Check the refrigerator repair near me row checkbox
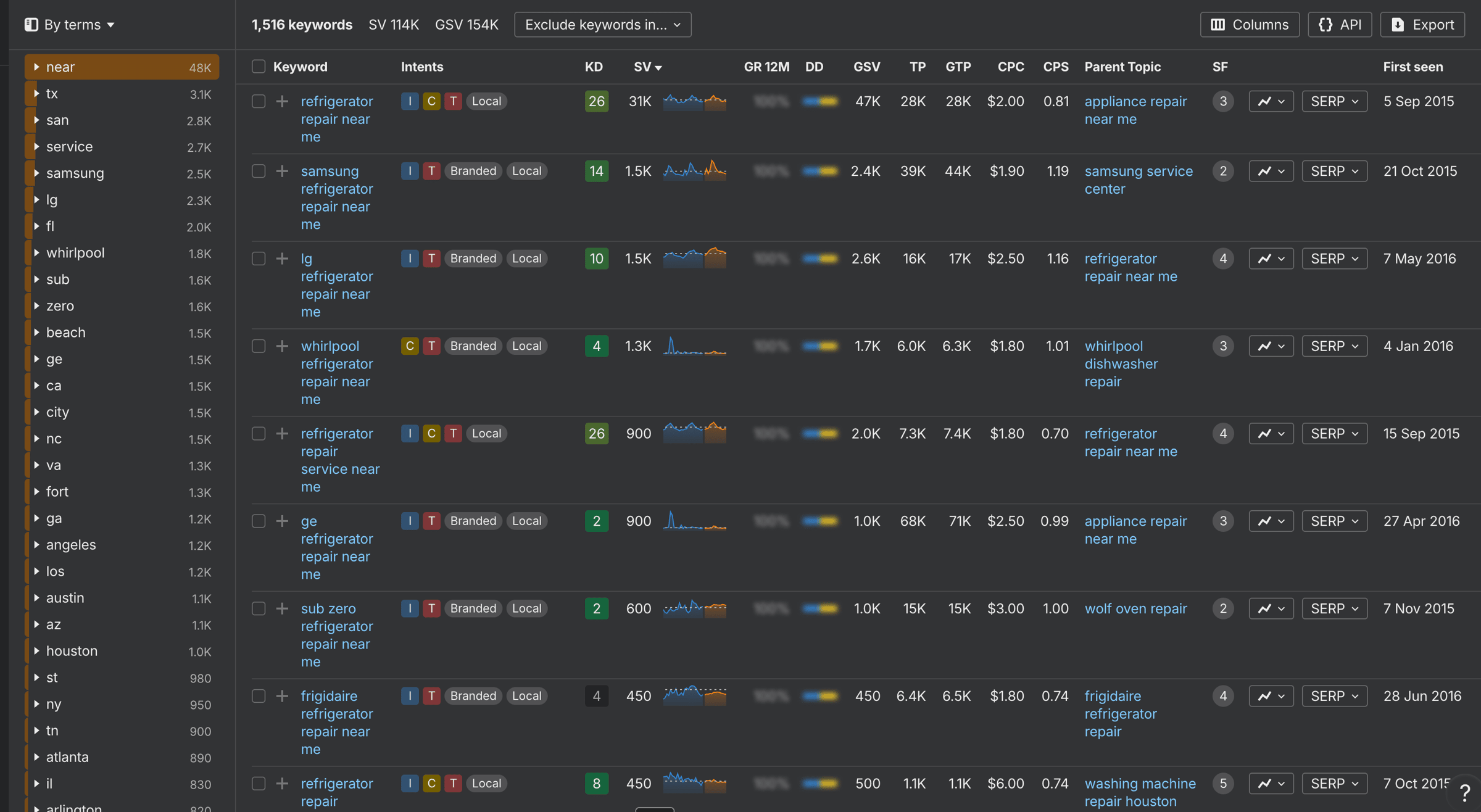The width and height of the screenshot is (1481, 812). pos(259,101)
